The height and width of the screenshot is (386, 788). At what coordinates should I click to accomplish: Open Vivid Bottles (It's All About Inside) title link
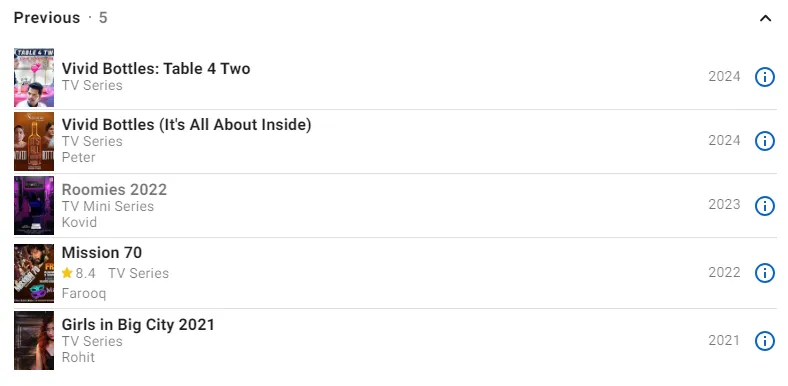[x=186, y=125]
